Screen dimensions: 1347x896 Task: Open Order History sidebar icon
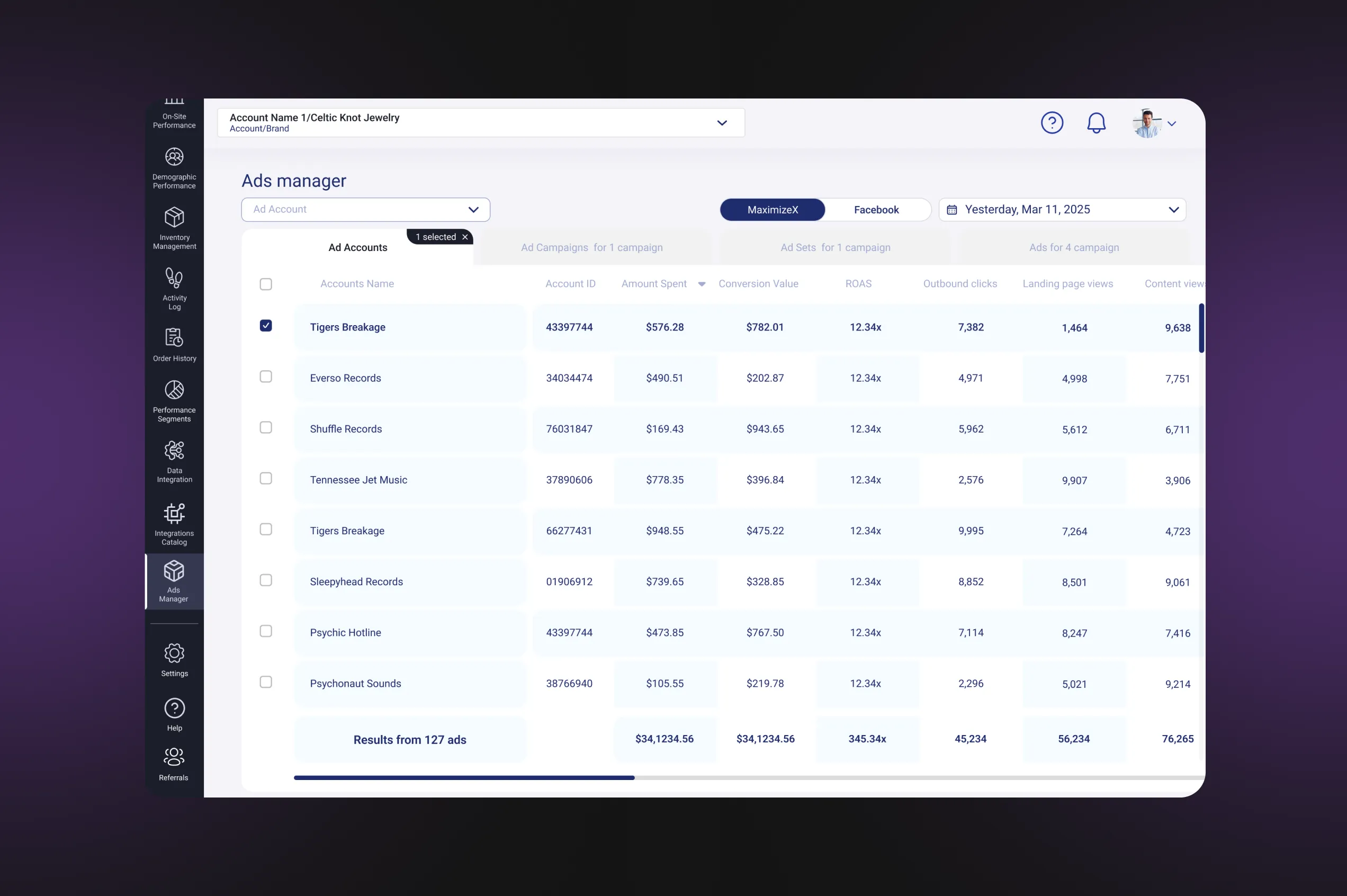tap(174, 338)
